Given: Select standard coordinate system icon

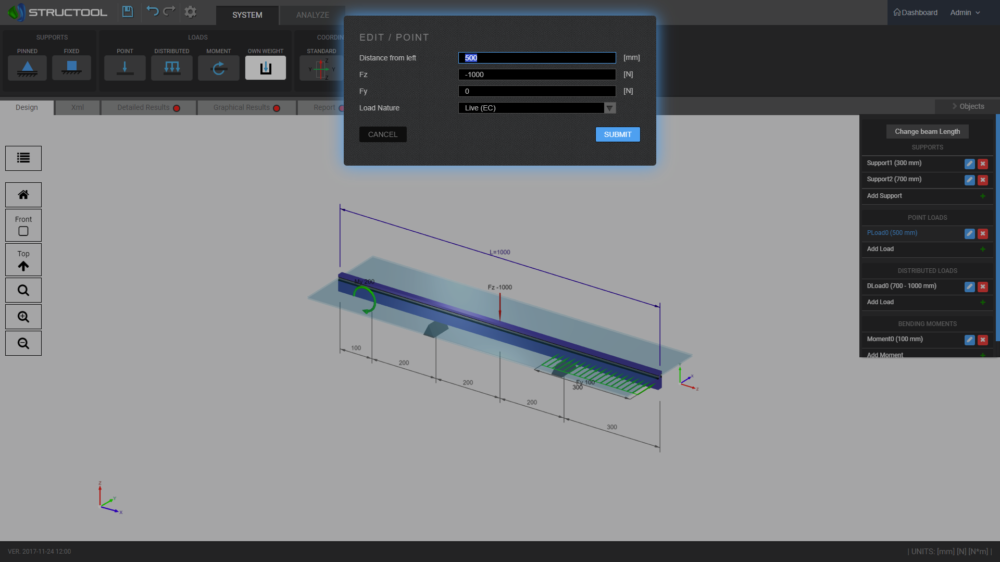Looking at the screenshot, I should point(321,68).
